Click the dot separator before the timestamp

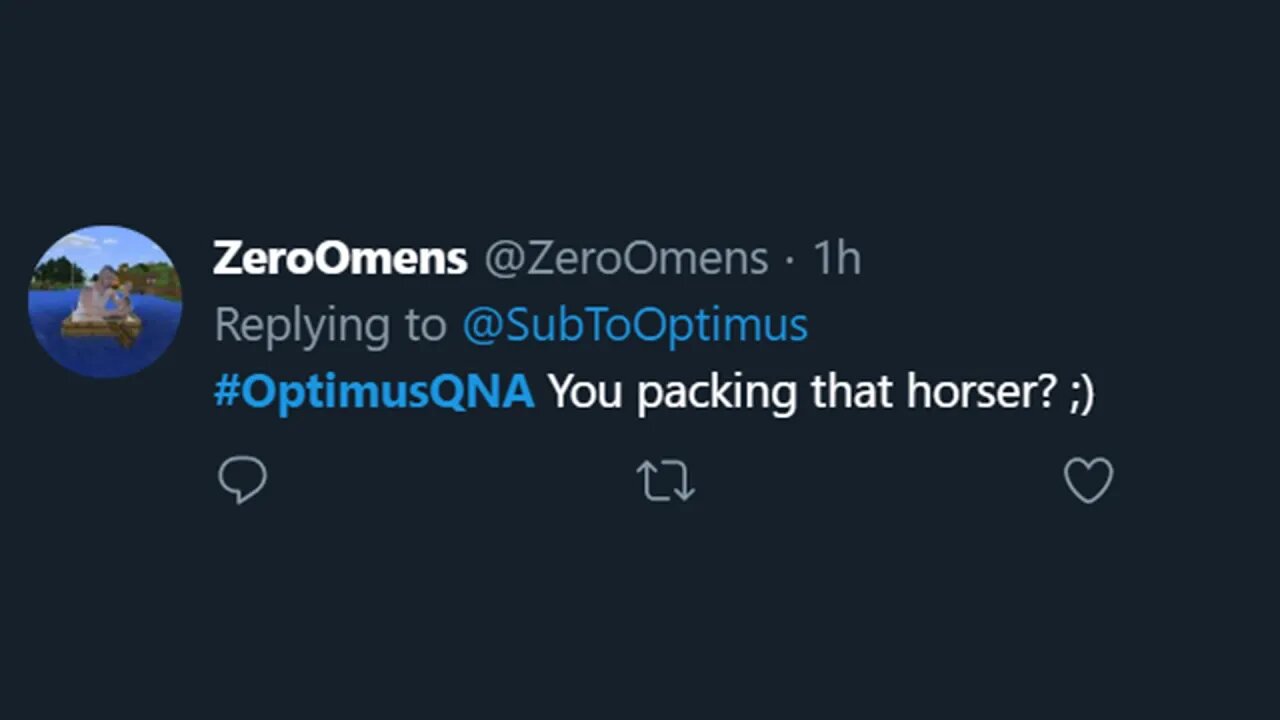point(790,260)
